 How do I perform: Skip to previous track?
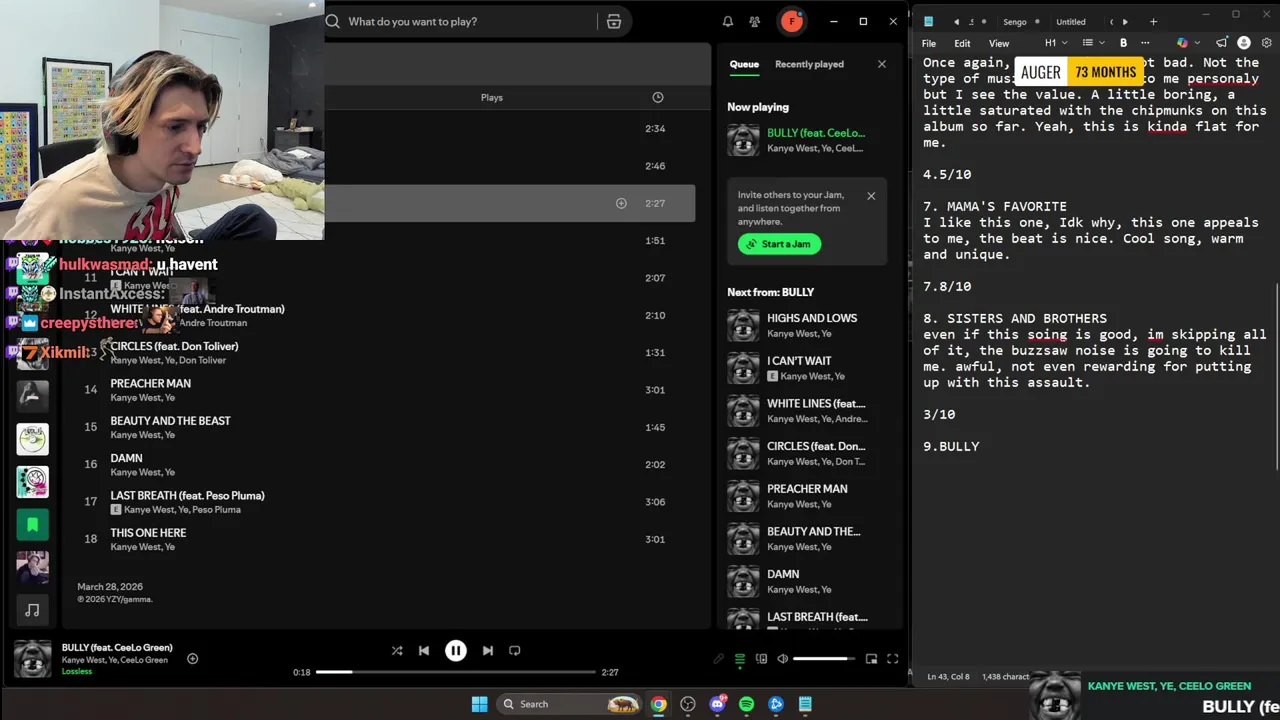click(x=424, y=650)
